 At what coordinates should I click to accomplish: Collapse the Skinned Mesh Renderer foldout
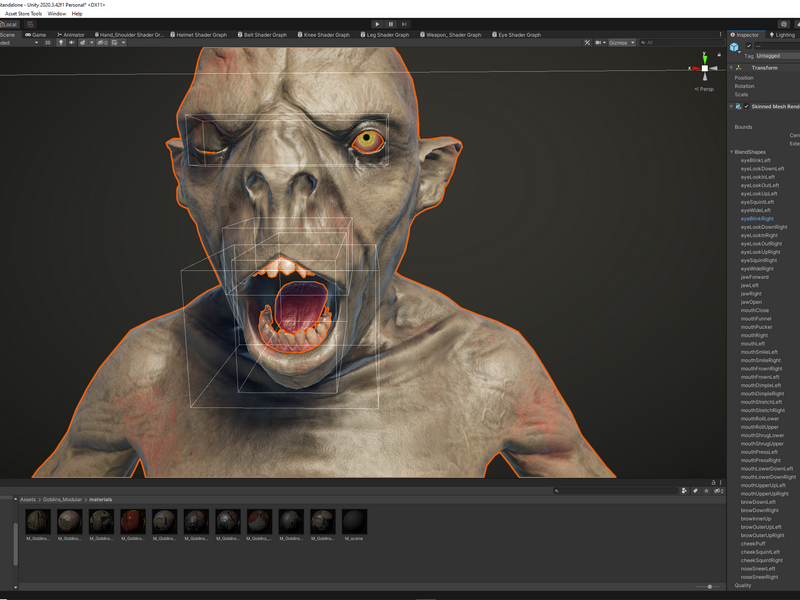tap(732, 107)
